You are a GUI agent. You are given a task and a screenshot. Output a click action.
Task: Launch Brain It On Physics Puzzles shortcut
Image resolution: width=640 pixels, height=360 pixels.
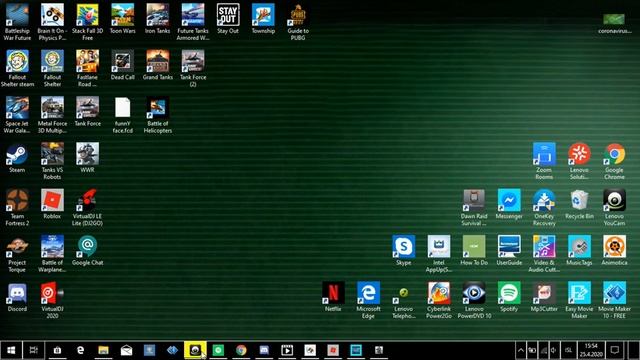[x=52, y=22]
